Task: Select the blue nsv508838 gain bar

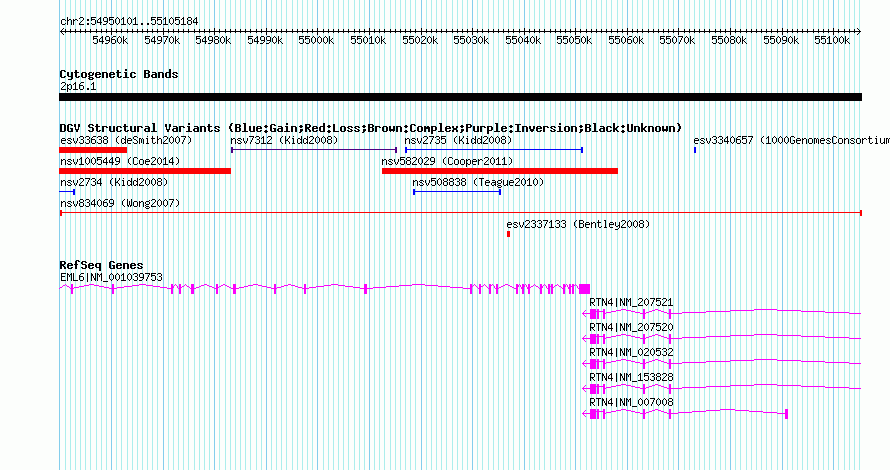Action: coord(457,192)
